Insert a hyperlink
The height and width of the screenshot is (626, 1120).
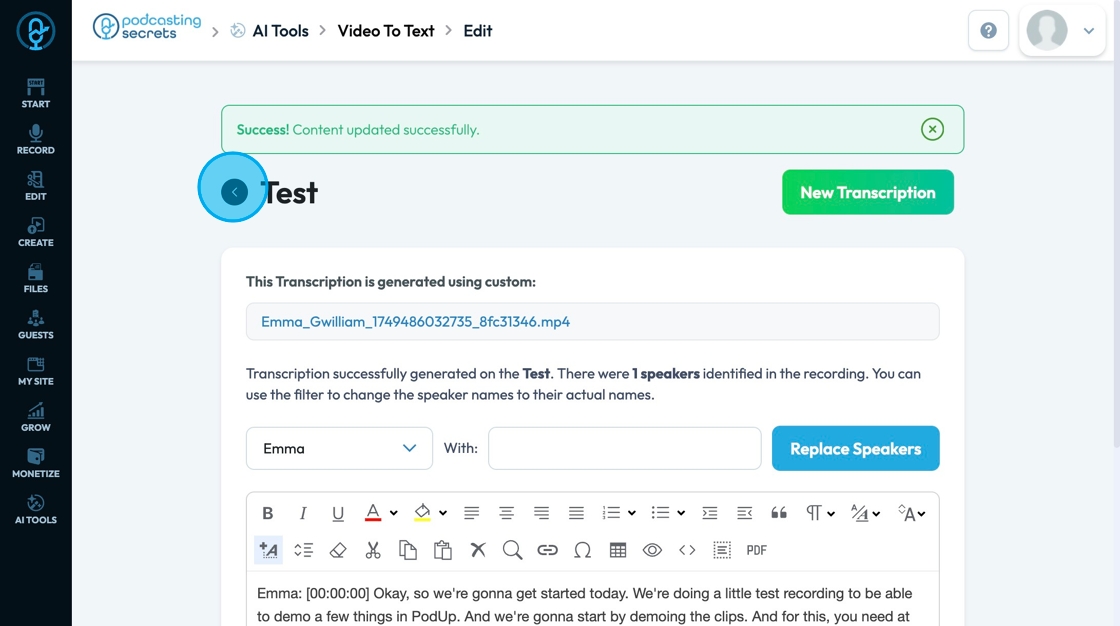point(547,550)
